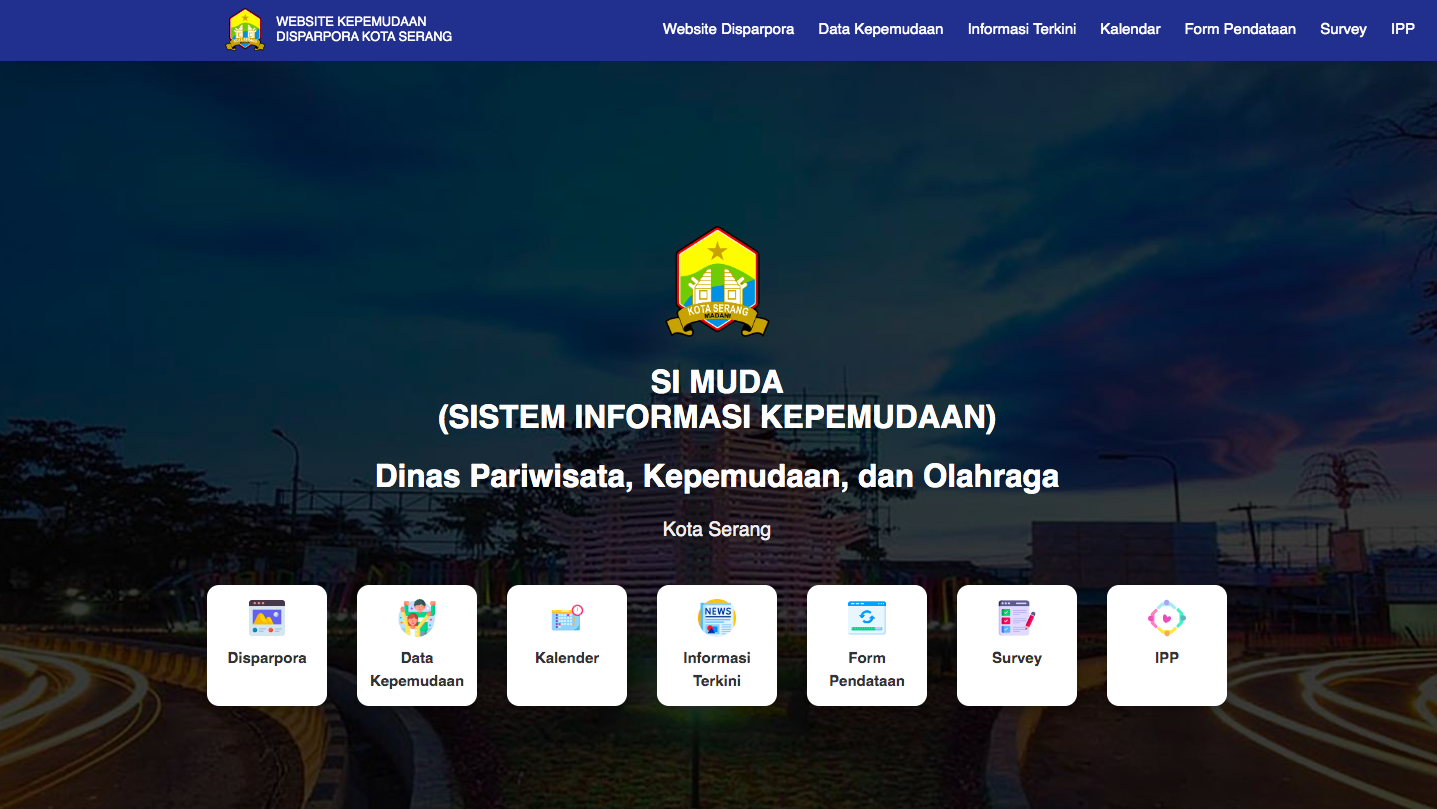
Task: Click the Kalender card's calendar icon
Action: point(567,618)
